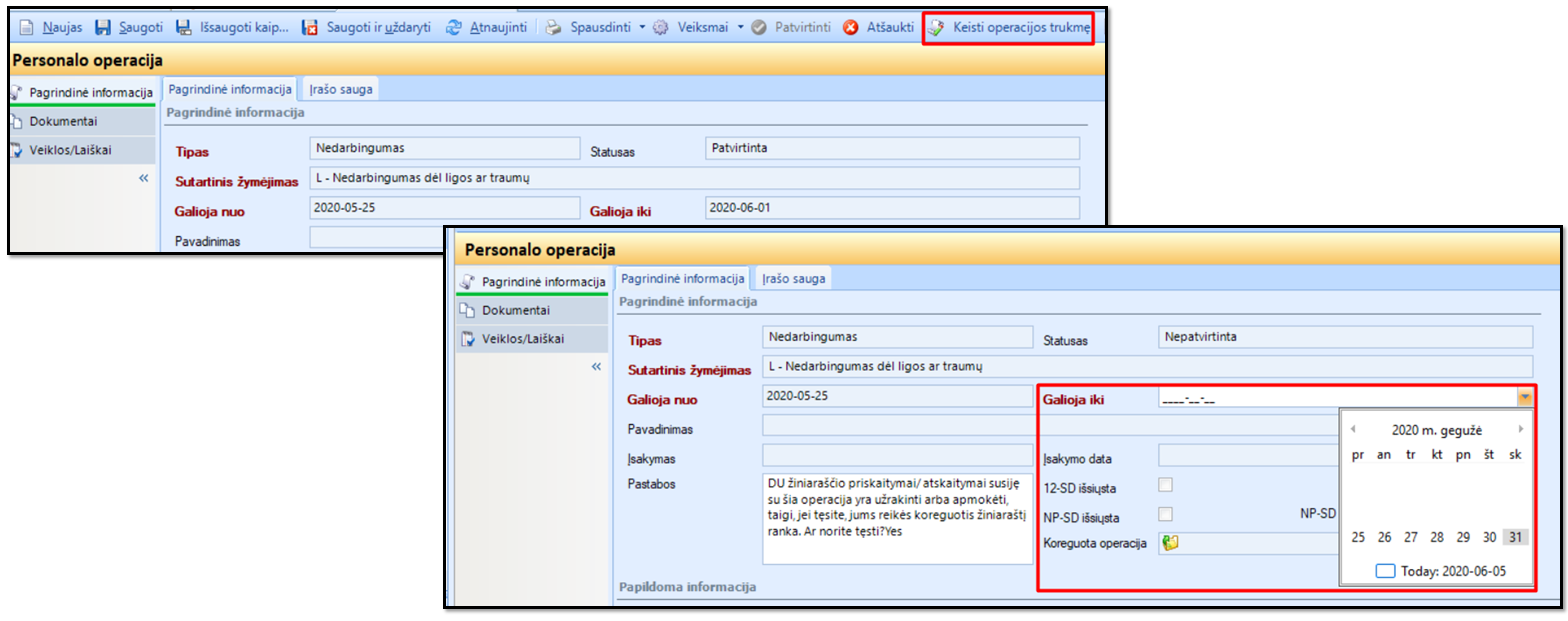Open the Spausdinti dropdown arrow
The width and height of the screenshot is (1568, 621).
pyautogui.click(x=642, y=28)
